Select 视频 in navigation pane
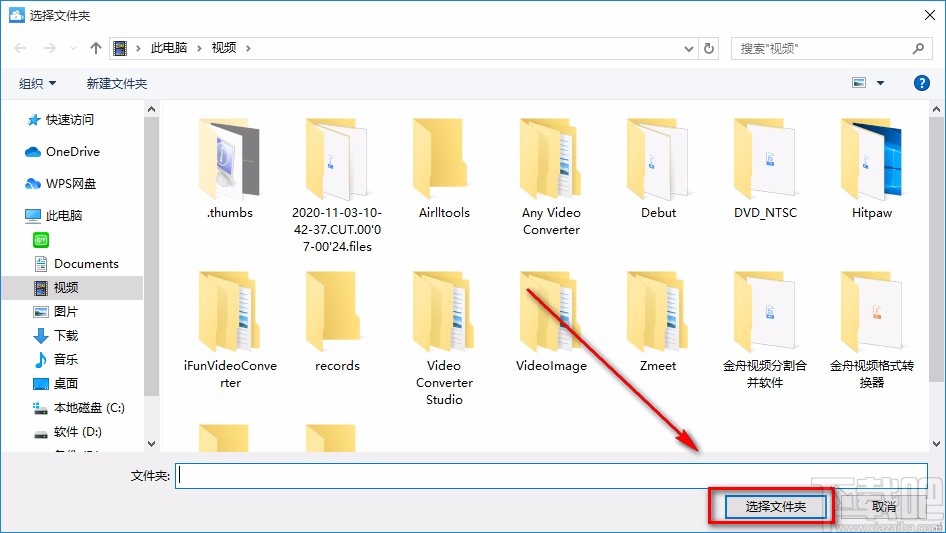This screenshot has width=946, height=533. pos(66,287)
